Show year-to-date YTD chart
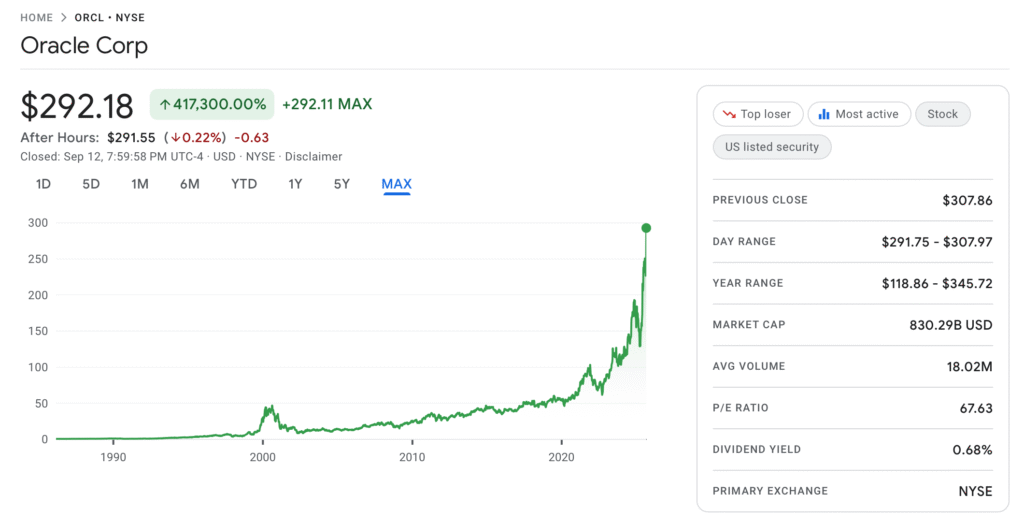 point(244,184)
